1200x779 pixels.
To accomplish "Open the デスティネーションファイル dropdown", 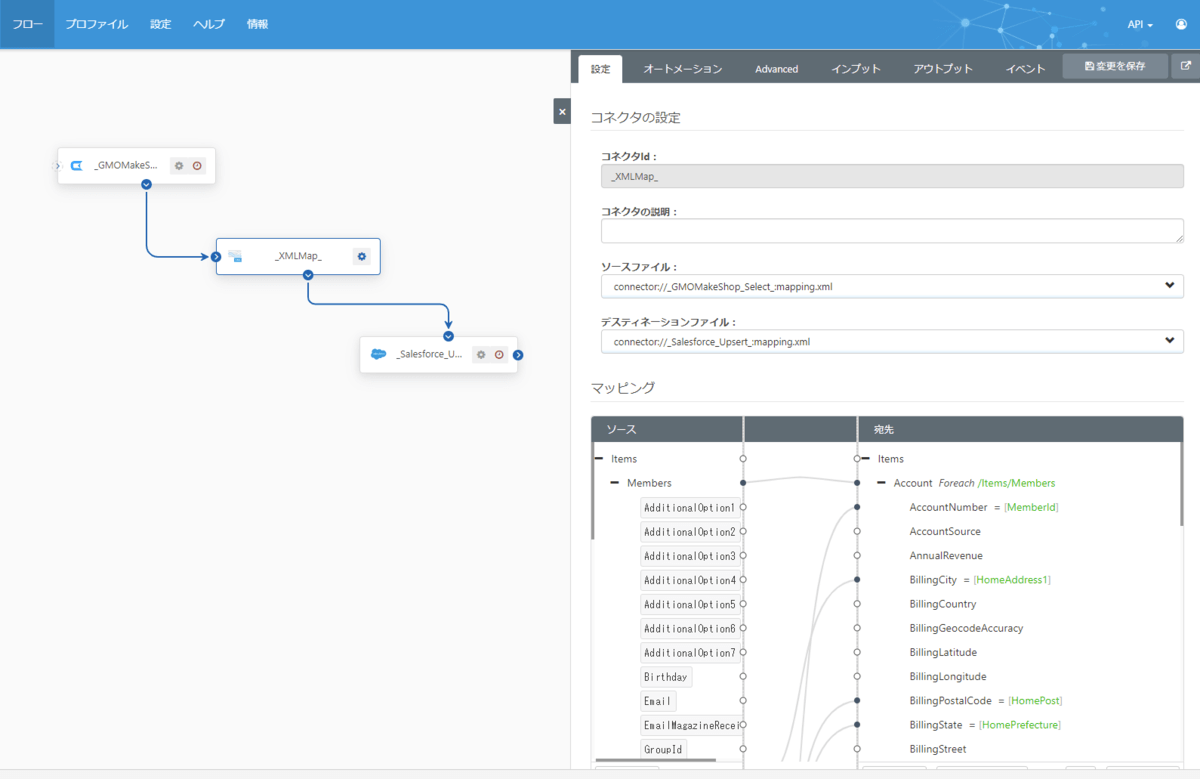I will pos(892,341).
